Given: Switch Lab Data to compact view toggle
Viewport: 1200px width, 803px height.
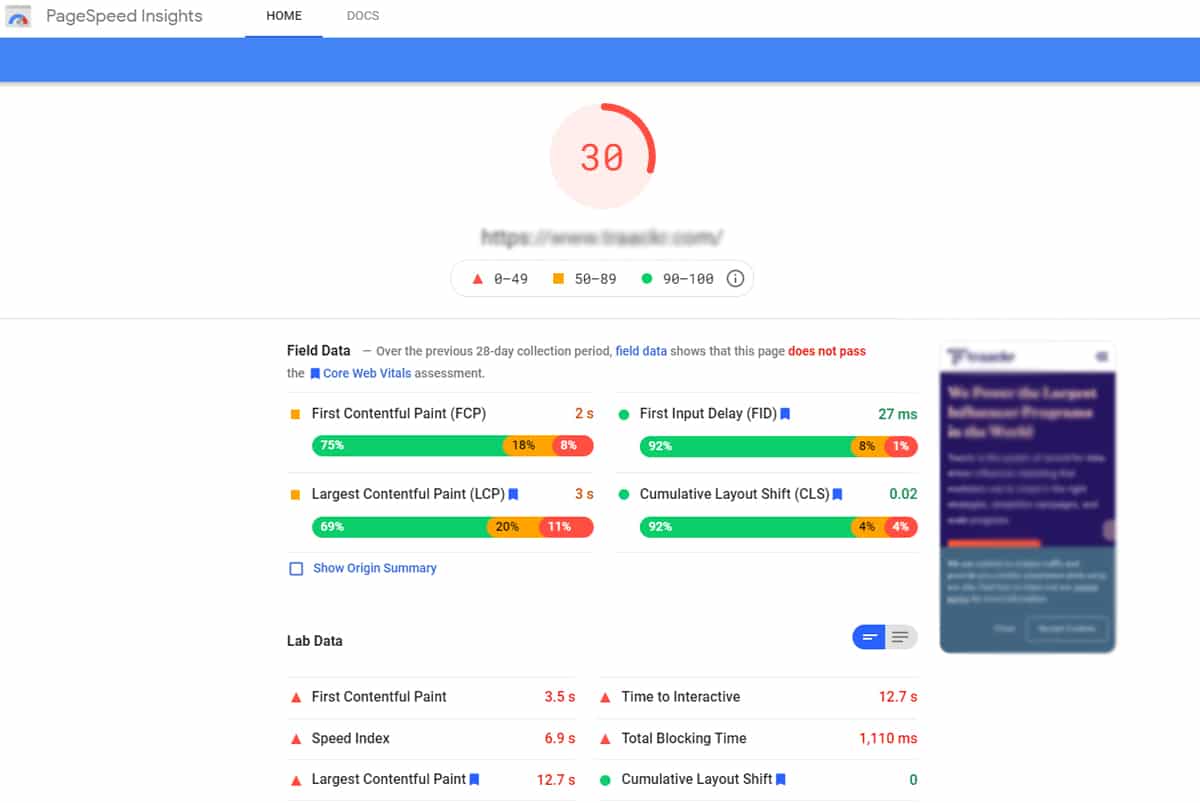Looking at the screenshot, I should pos(869,637).
